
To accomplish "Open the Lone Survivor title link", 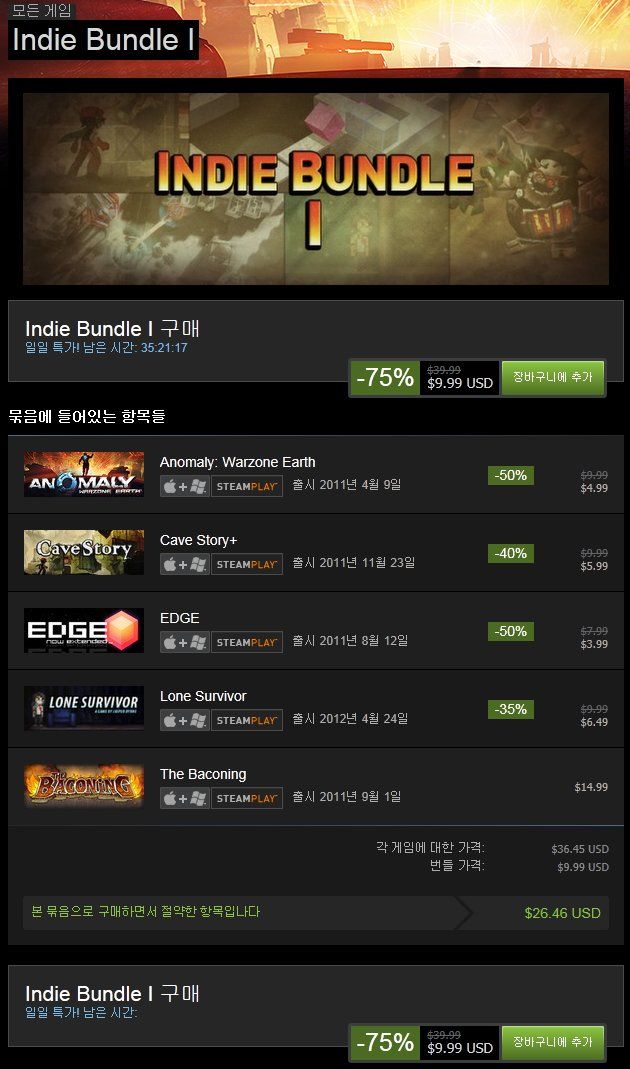I will (x=203, y=696).
